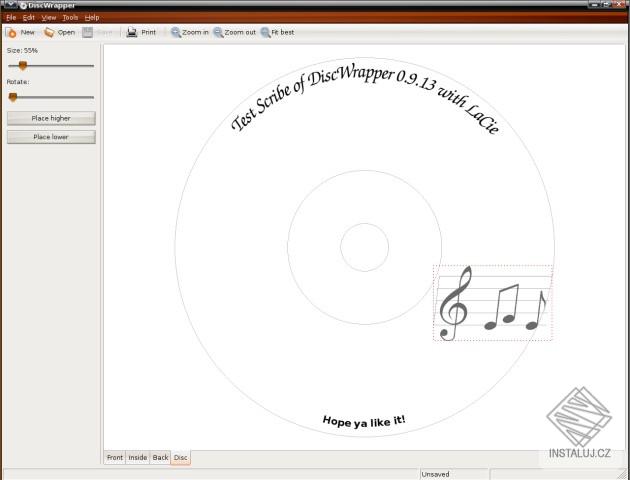Click the window resize grip in status bar

[x=624, y=474]
